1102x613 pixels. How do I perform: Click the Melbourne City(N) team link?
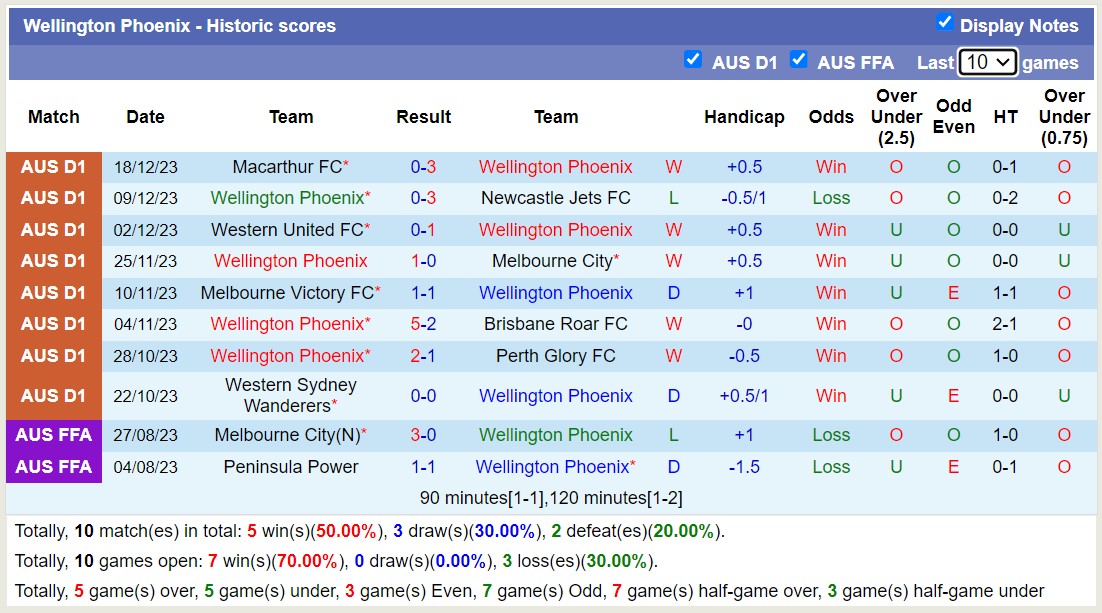(288, 435)
